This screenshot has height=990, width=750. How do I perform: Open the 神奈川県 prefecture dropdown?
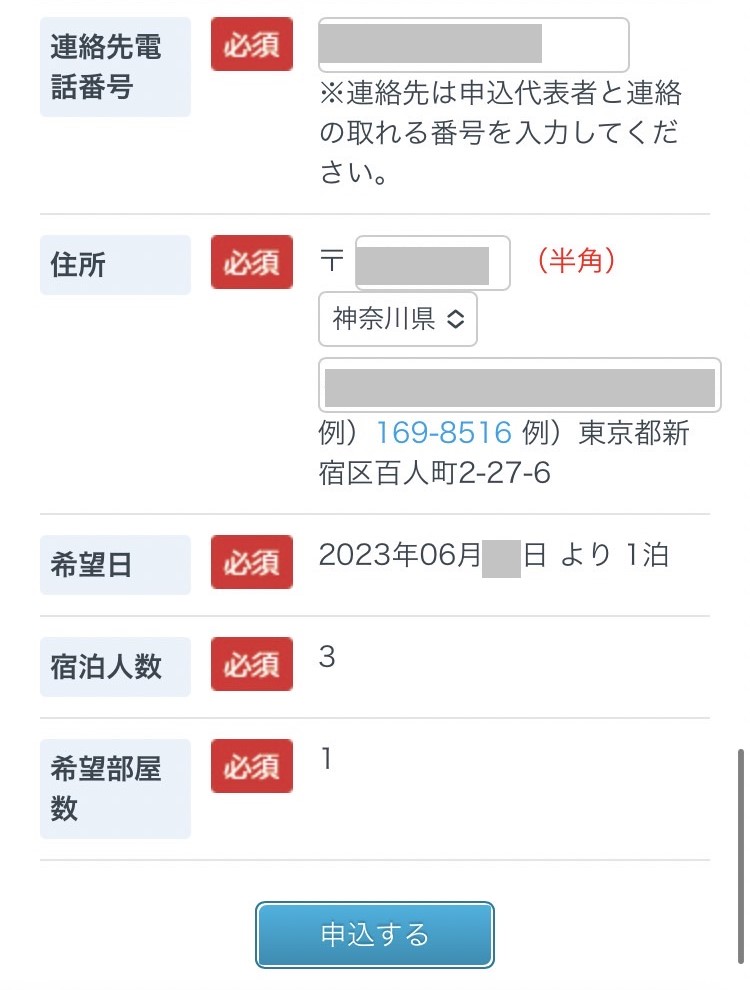[398, 319]
